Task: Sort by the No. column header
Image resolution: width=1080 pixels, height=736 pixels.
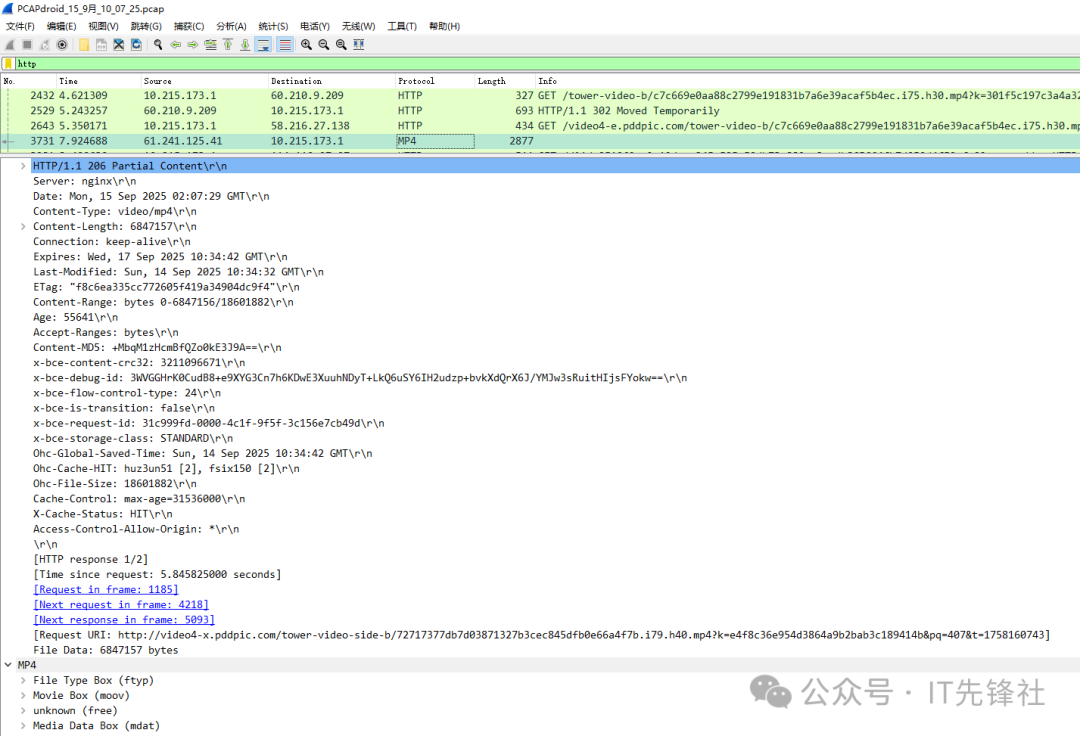Action: (28, 81)
